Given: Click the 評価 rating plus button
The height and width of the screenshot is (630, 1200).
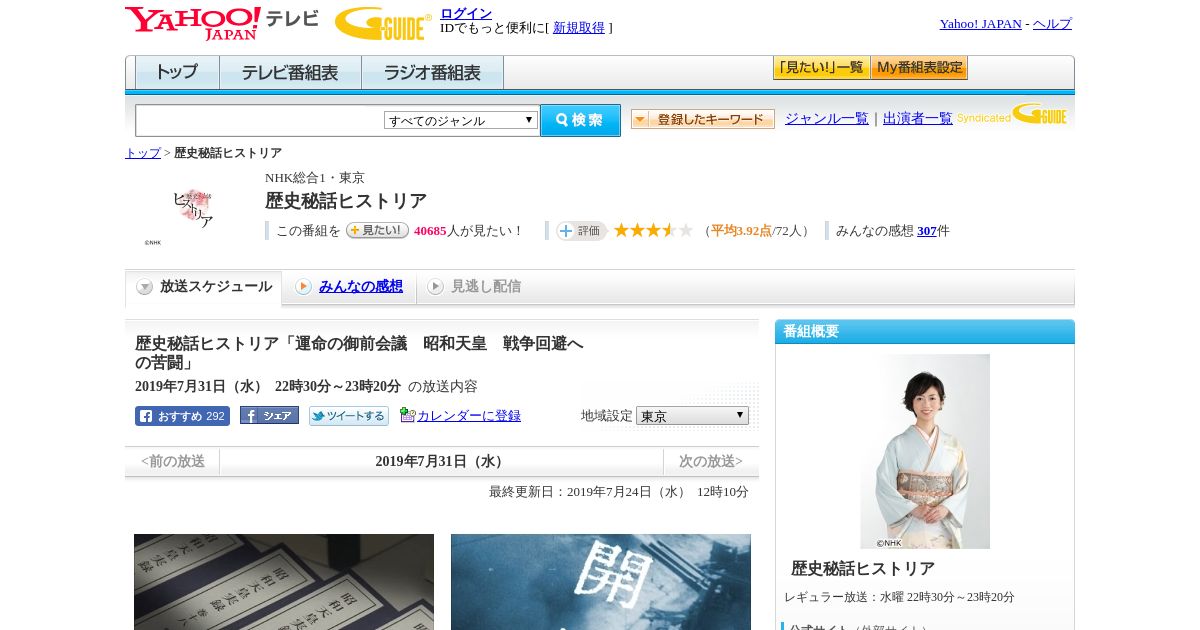Looking at the screenshot, I should click(x=581, y=231).
